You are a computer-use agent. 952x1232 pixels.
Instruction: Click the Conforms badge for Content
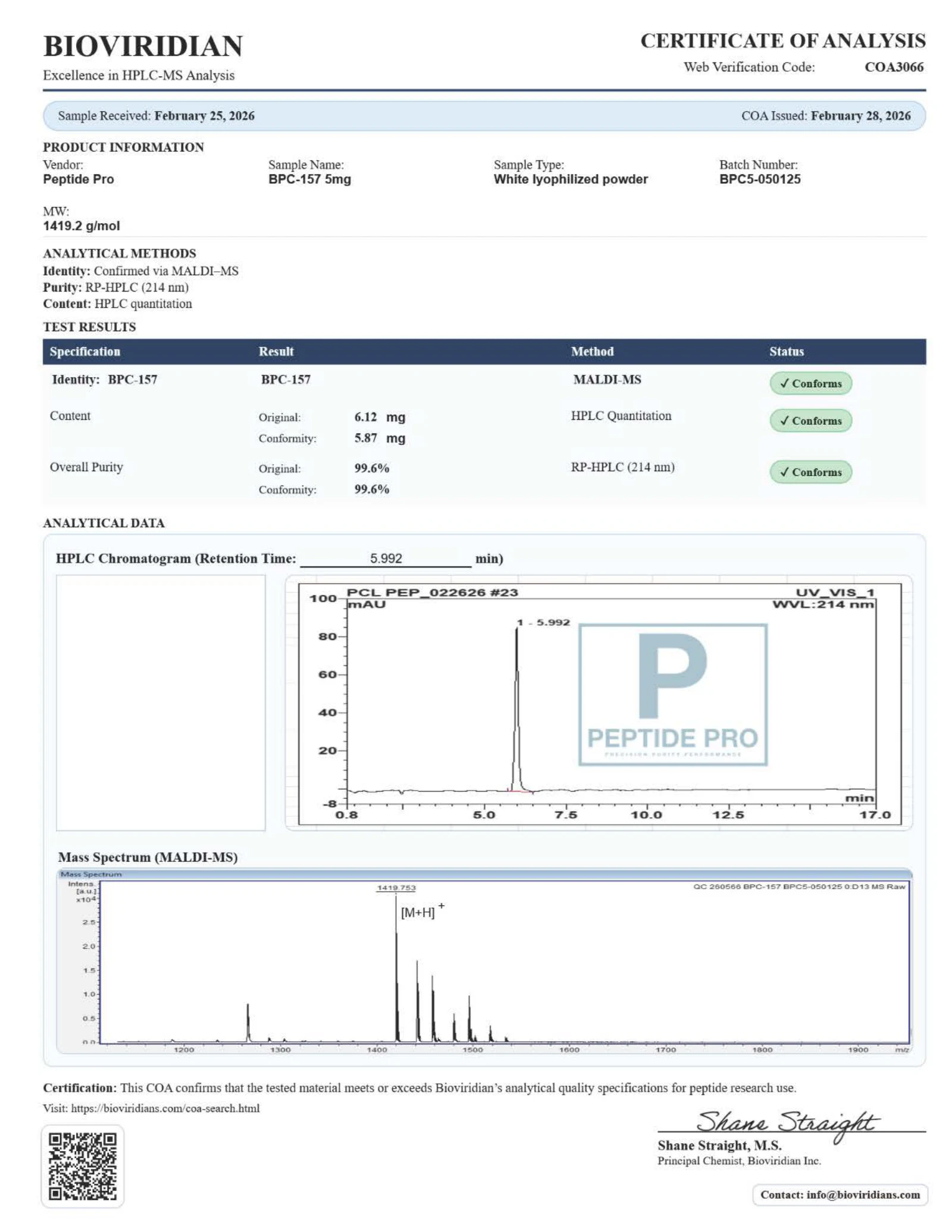tap(810, 421)
